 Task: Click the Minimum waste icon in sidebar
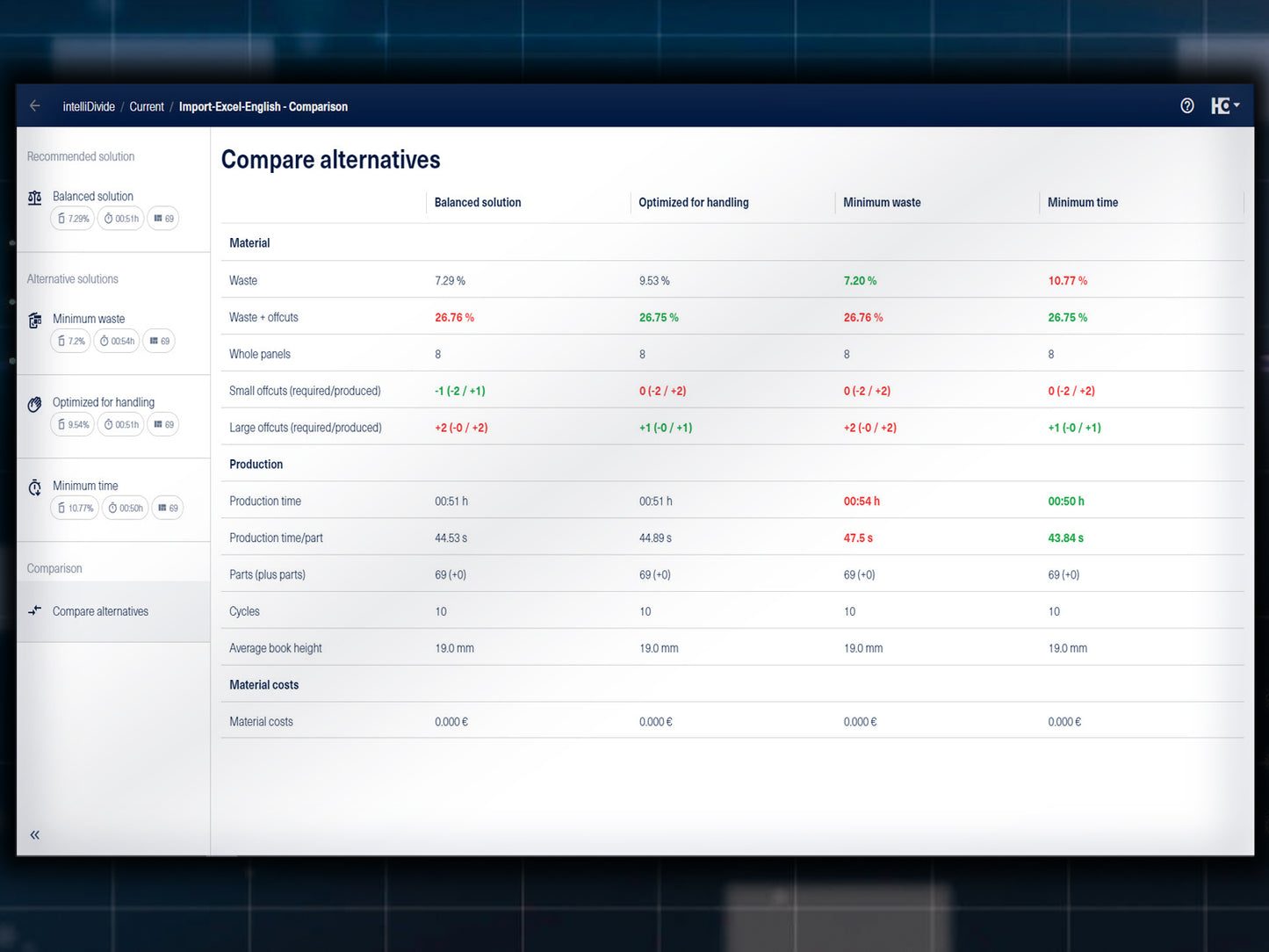pyautogui.click(x=35, y=321)
